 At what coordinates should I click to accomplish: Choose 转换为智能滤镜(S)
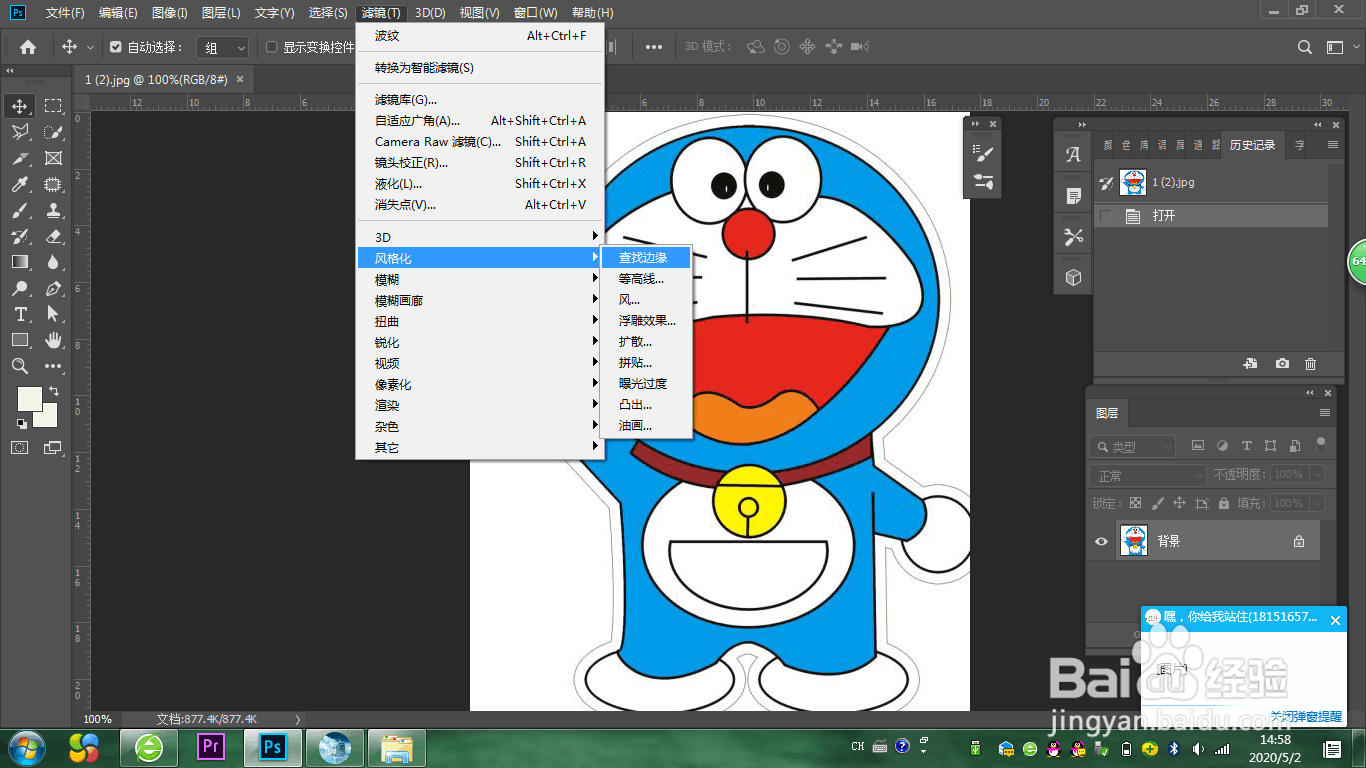(x=480, y=67)
